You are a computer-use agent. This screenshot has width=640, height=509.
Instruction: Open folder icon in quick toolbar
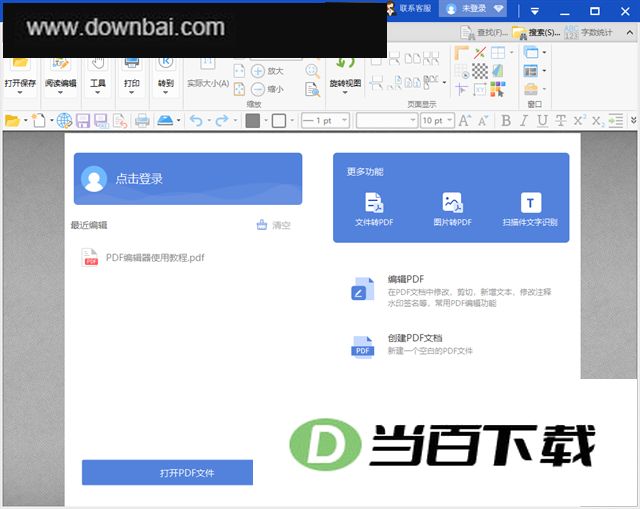tap(12, 121)
